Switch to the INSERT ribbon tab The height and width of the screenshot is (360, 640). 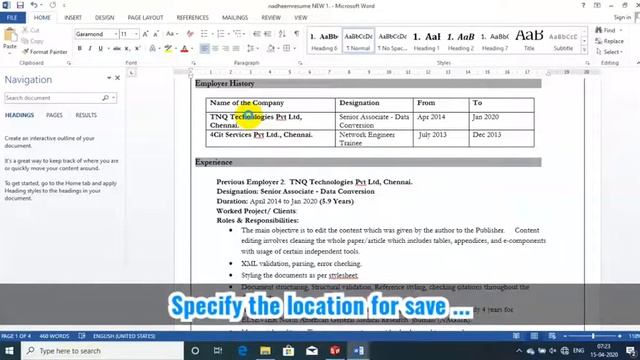[73, 18]
